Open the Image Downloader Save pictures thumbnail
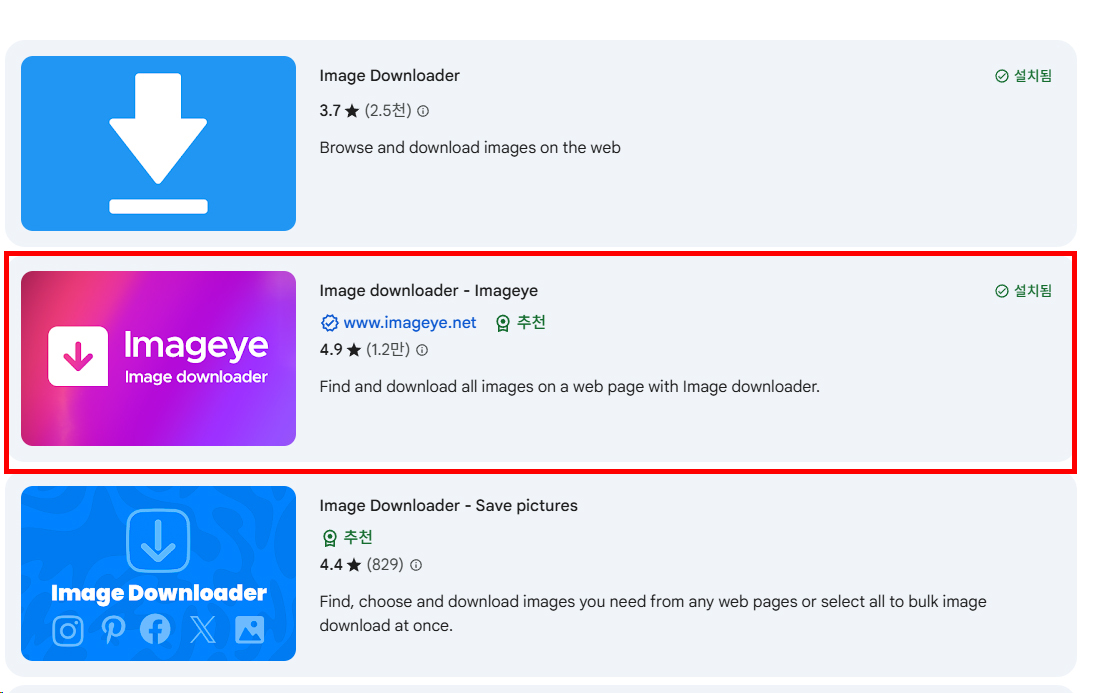 pyautogui.click(x=159, y=573)
